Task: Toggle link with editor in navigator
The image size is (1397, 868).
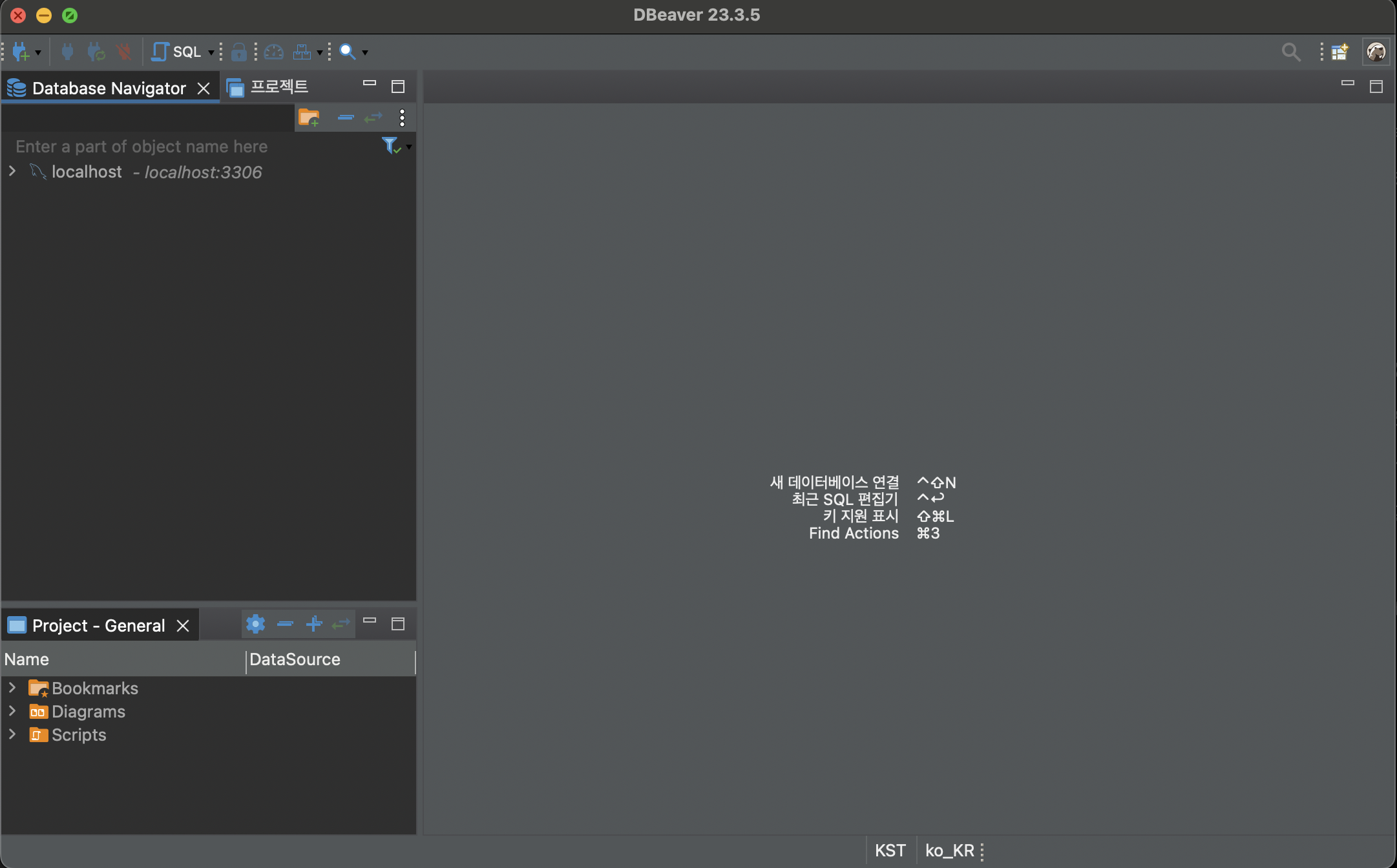Action: 373,118
